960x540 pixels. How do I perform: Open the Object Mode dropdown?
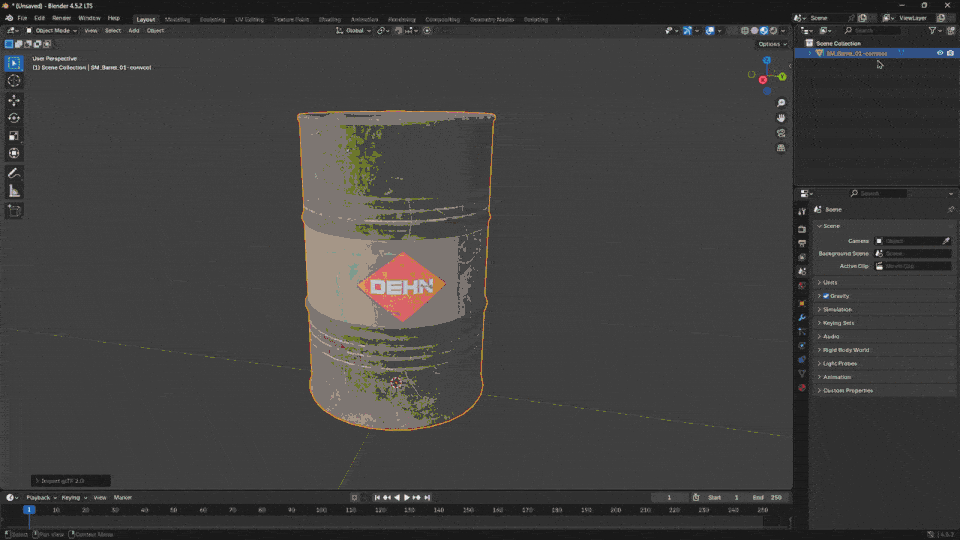point(51,31)
